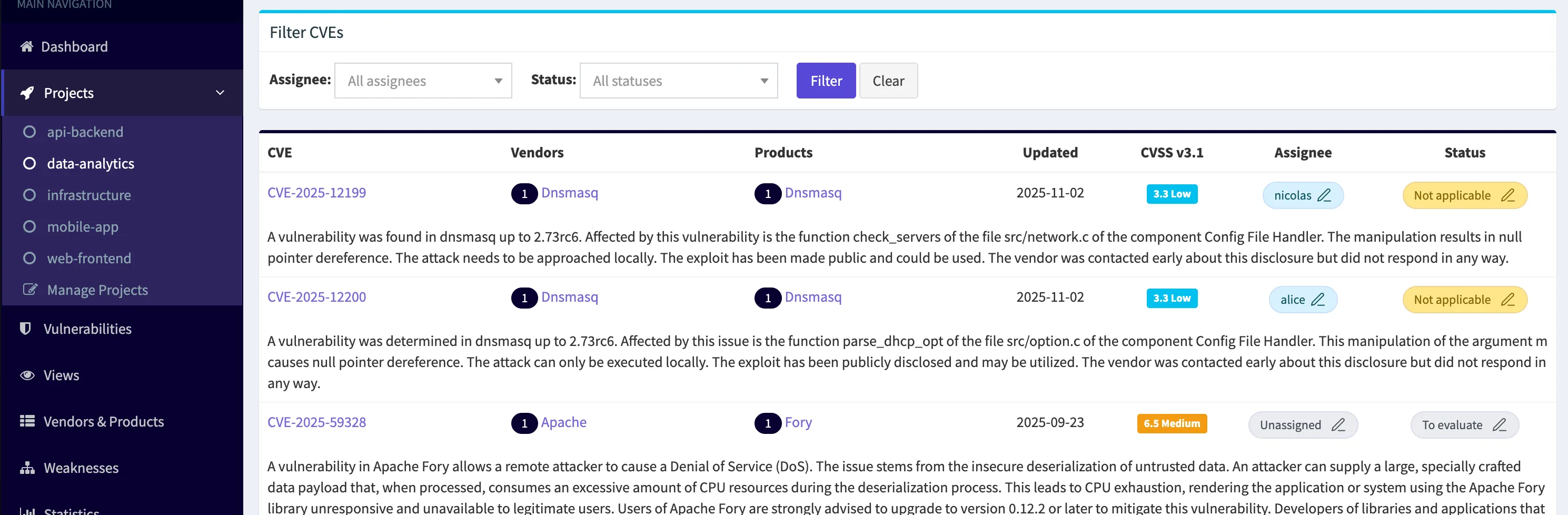The height and width of the screenshot is (515, 1568).
Task: Open the All assignees dropdown
Action: click(x=423, y=81)
